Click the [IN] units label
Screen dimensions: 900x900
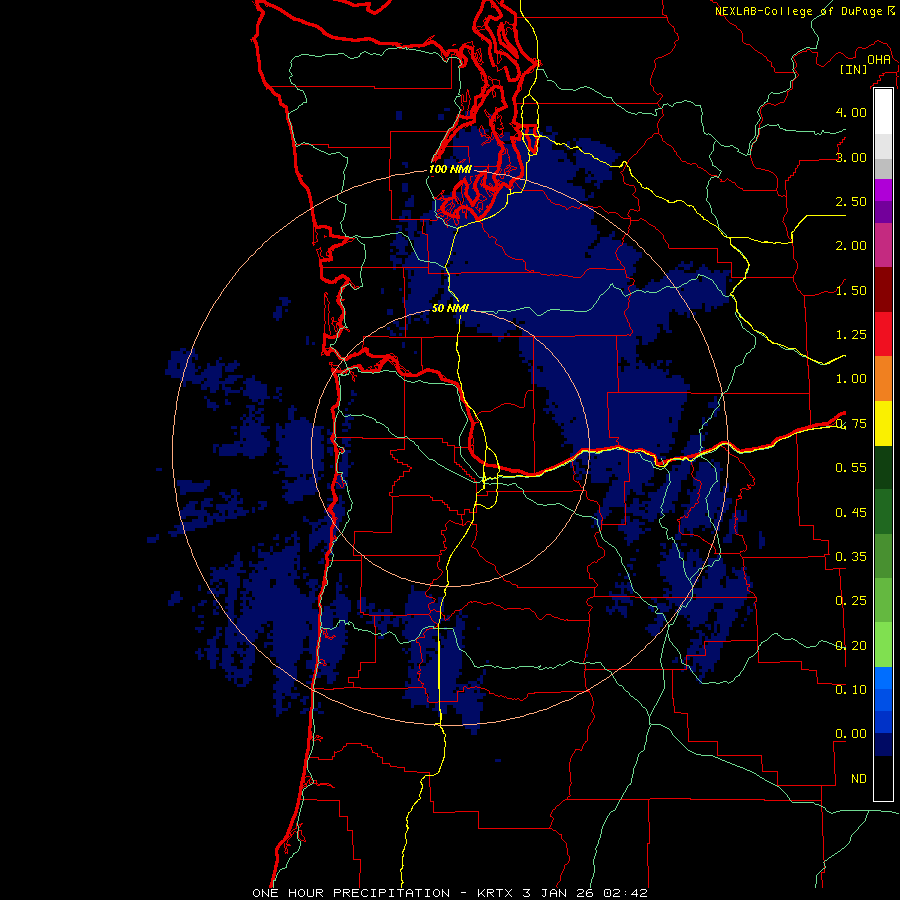click(853, 69)
